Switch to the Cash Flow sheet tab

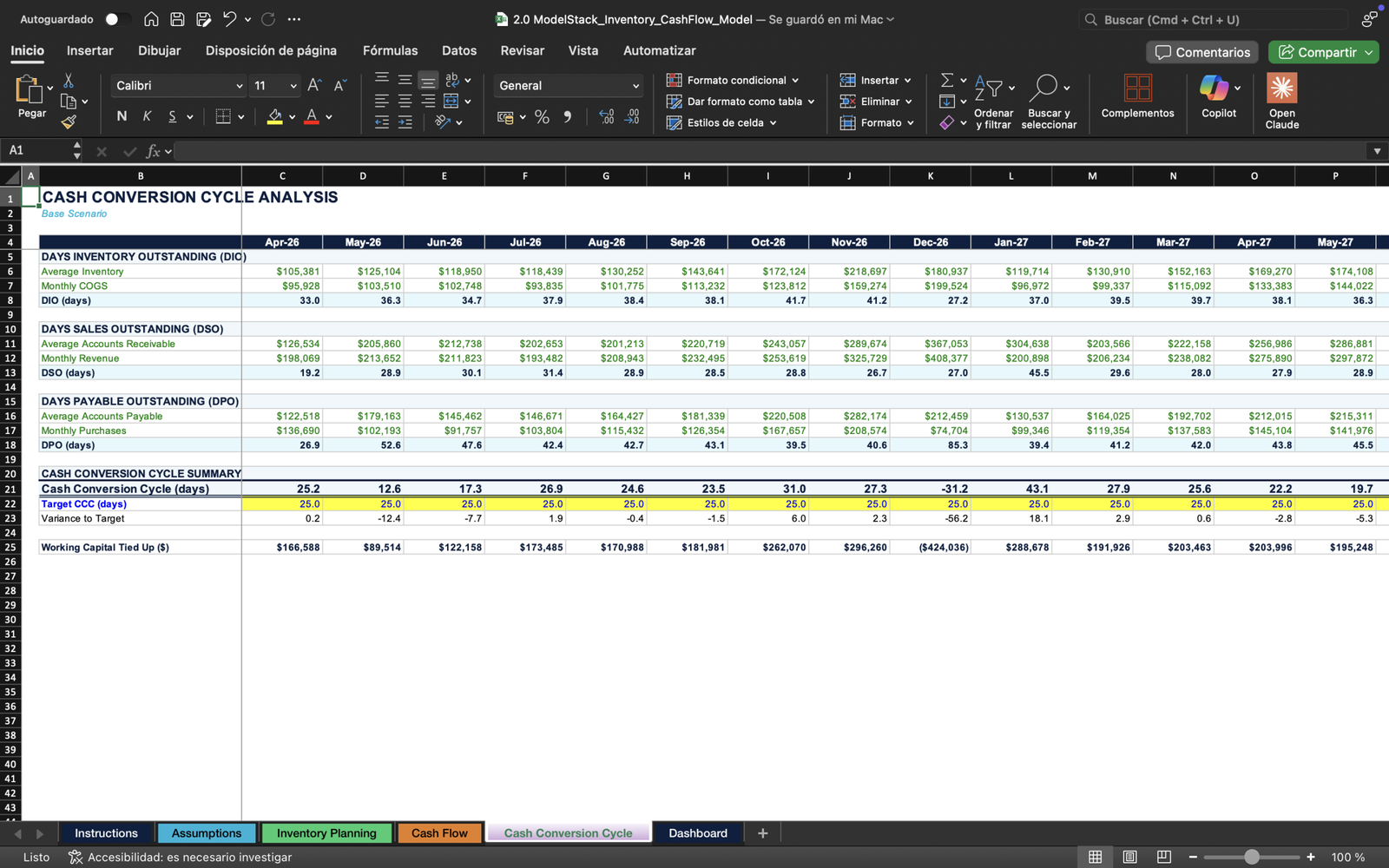[439, 833]
